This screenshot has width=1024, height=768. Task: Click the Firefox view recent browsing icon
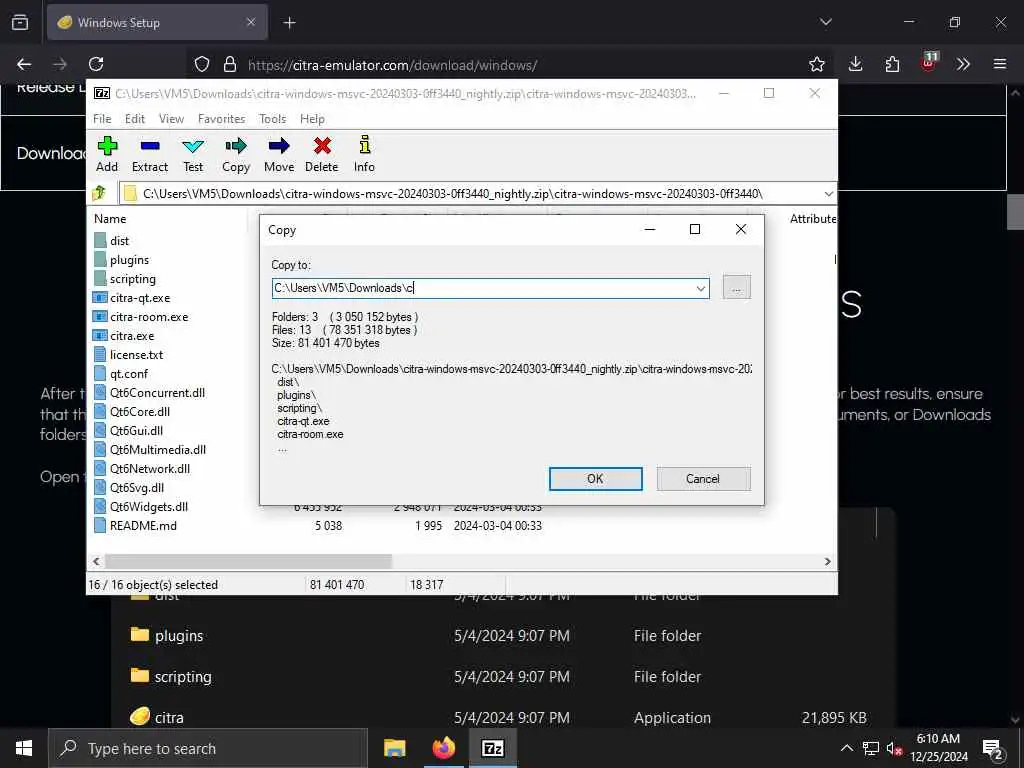click(x=20, y=22)
